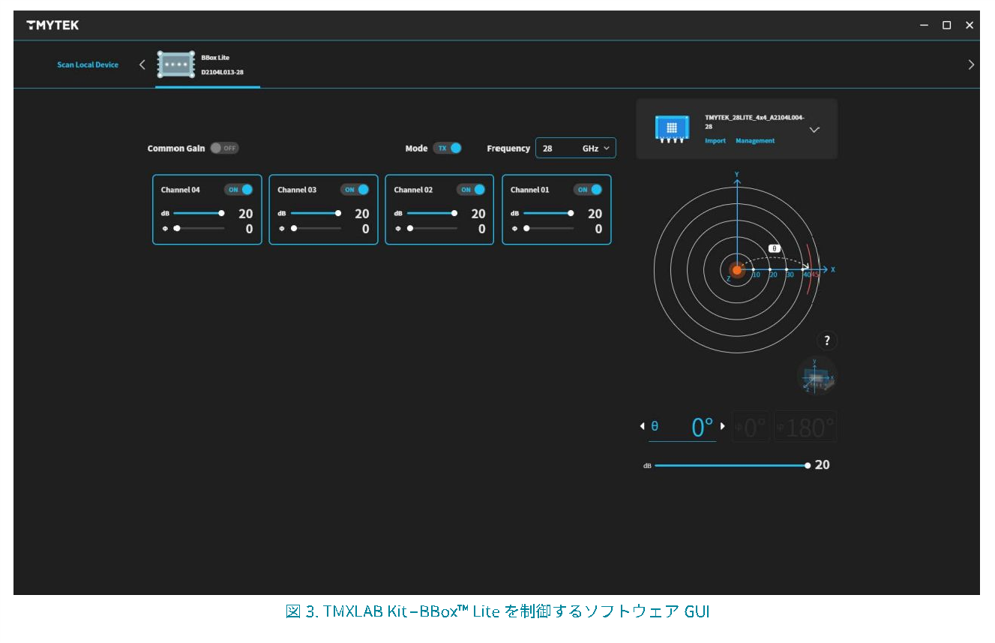Toggle Common Gain switch

pos(224,148)
